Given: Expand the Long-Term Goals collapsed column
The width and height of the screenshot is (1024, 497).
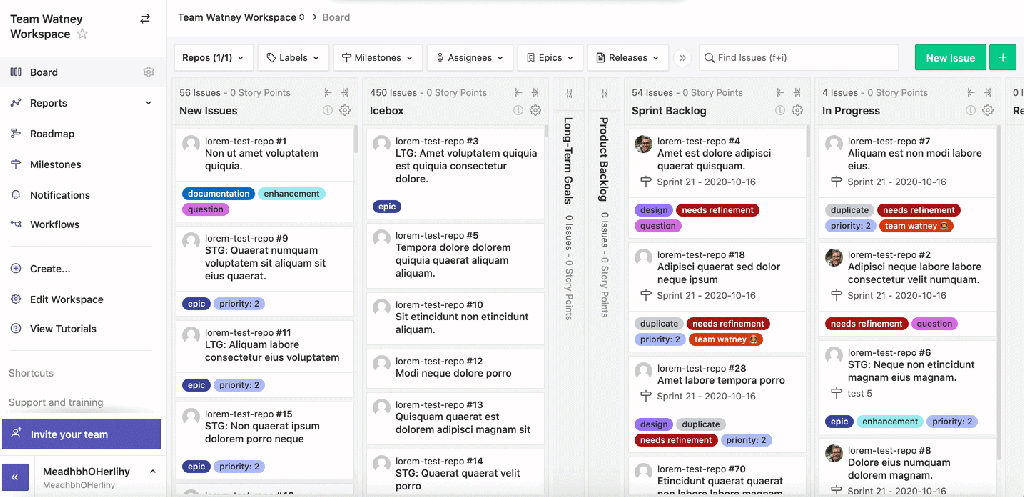Looking at the screenshot, I should (x=568, y=93).
